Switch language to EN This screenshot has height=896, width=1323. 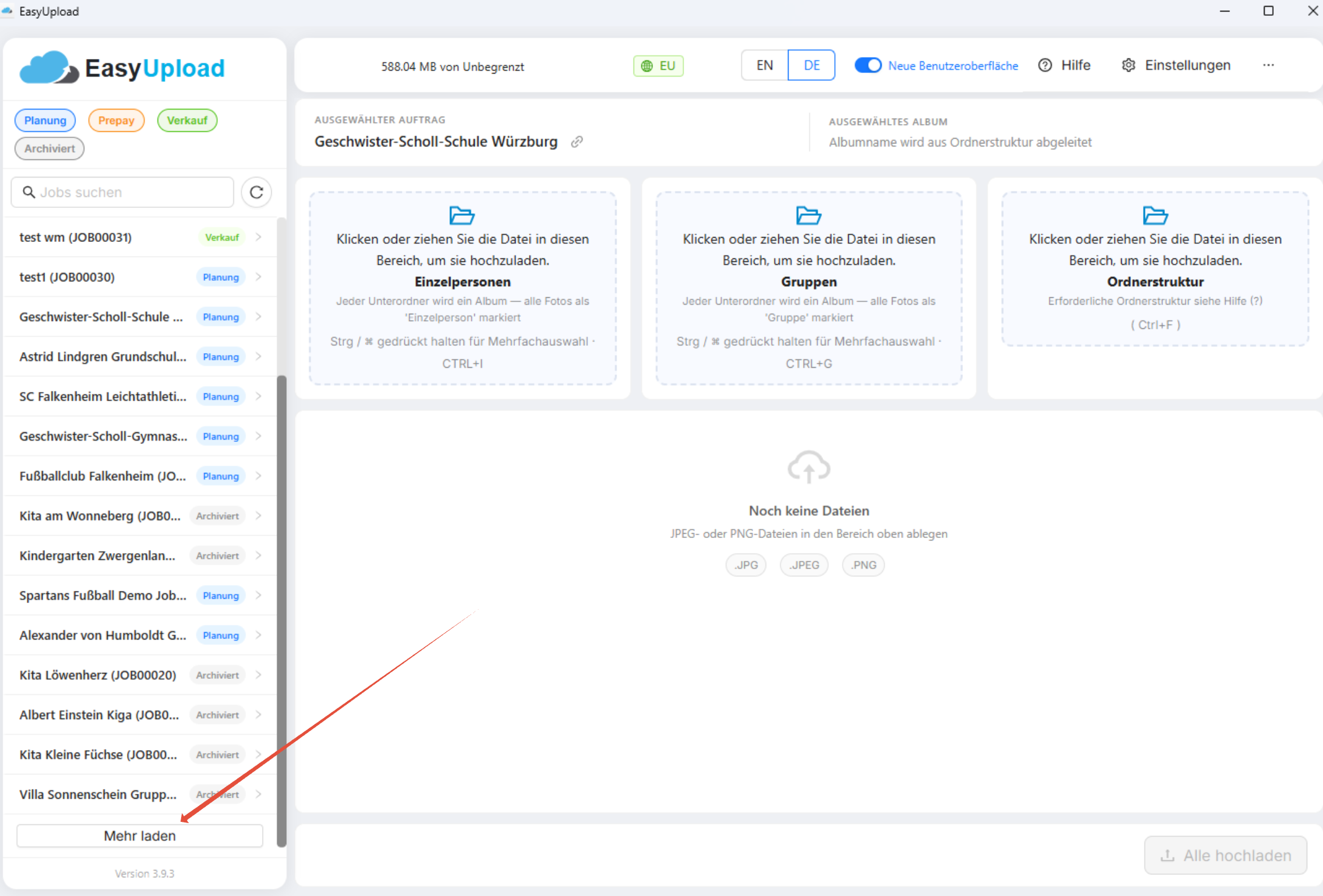[x=765, y=65]
